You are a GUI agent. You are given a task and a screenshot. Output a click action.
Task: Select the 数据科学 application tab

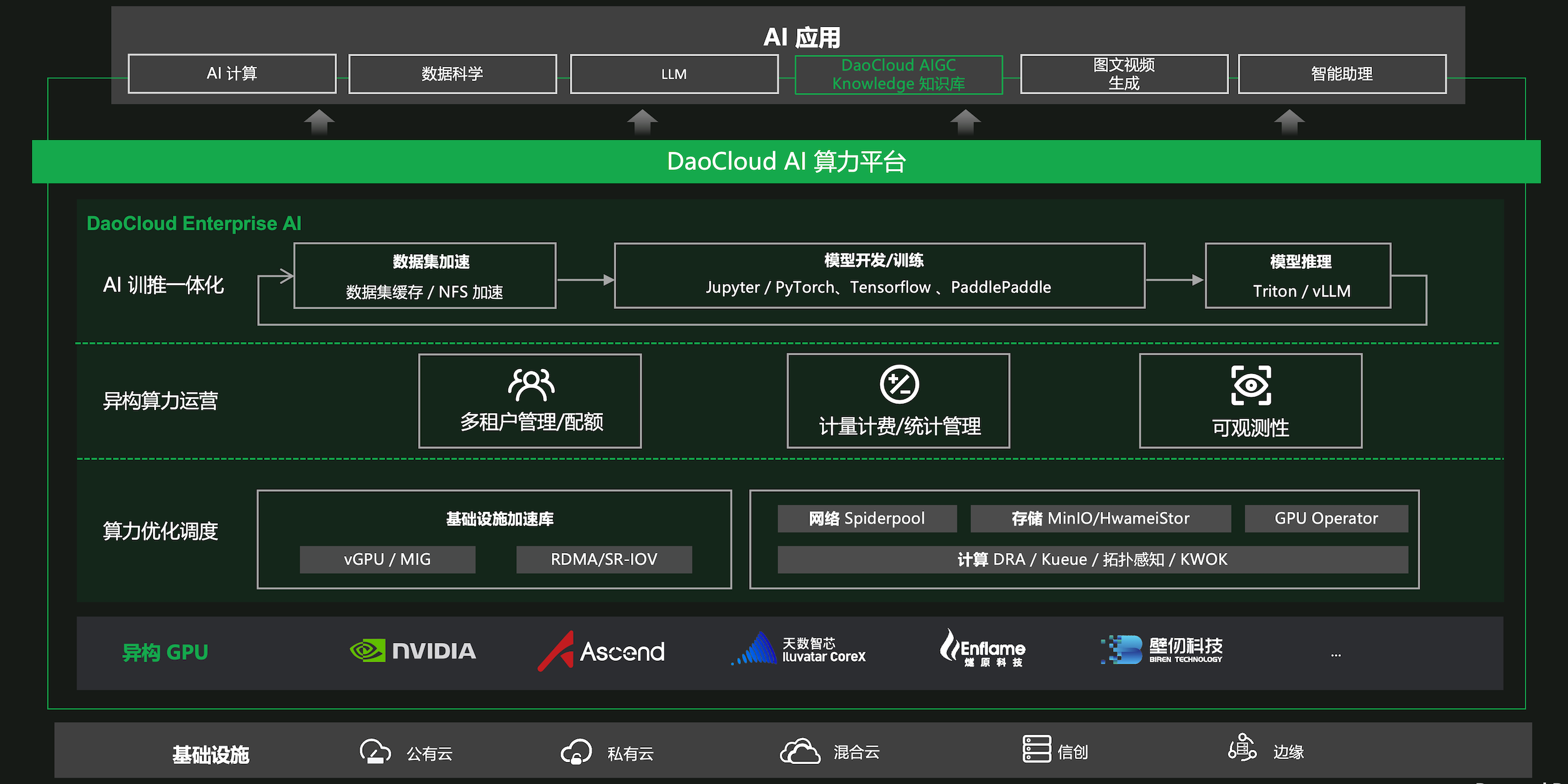click(453, 74)
